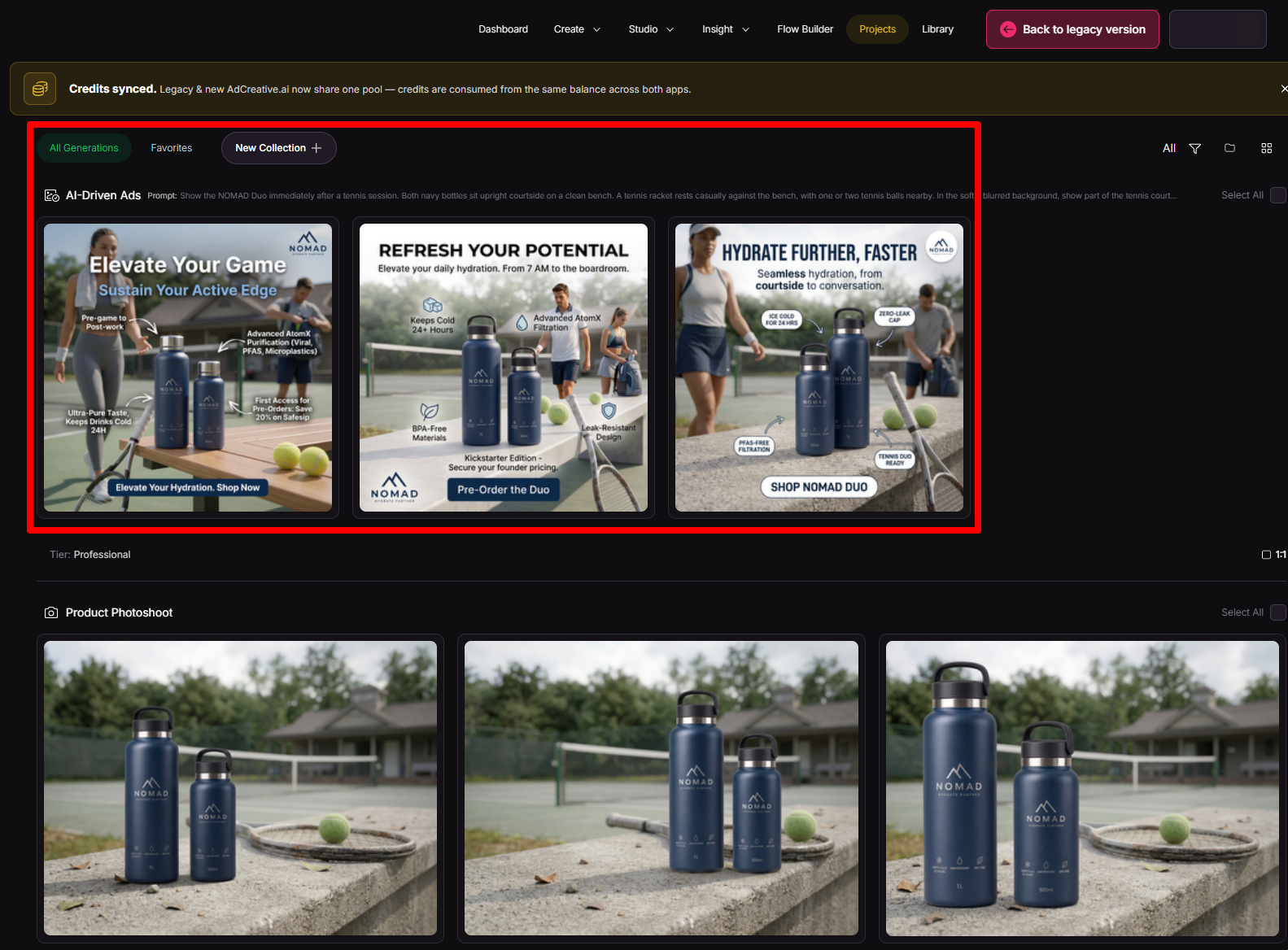This screenshot has height=950, width=1288.
Task: Open the Library section
Action: (x=937, y=29)
